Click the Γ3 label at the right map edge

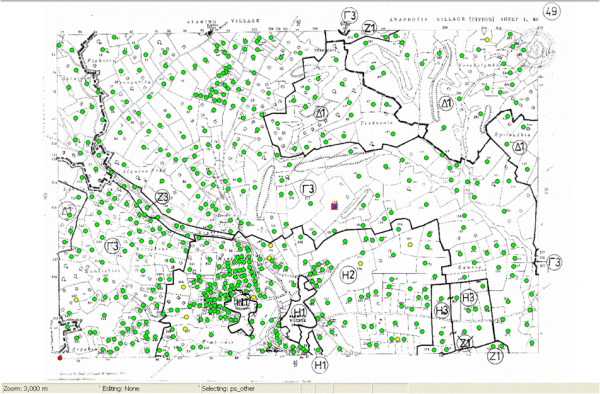(554, 262)
